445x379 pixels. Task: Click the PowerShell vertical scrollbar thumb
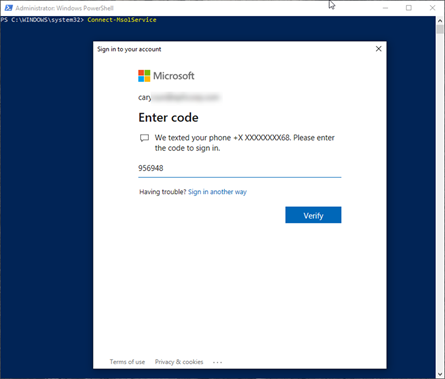(x=440, y=29)
